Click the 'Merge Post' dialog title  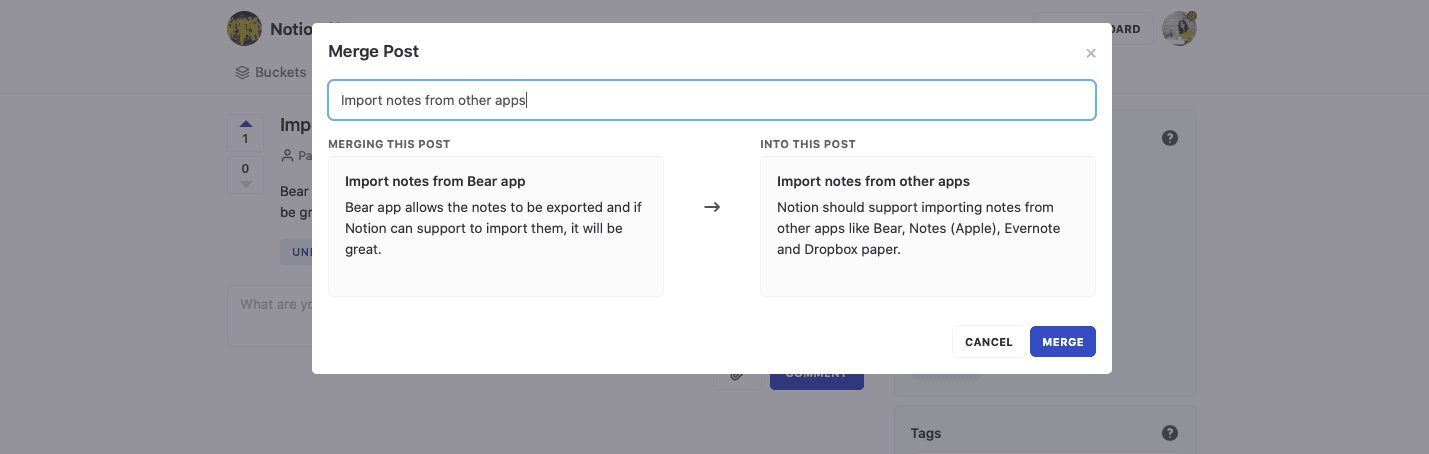pos(373,51)
